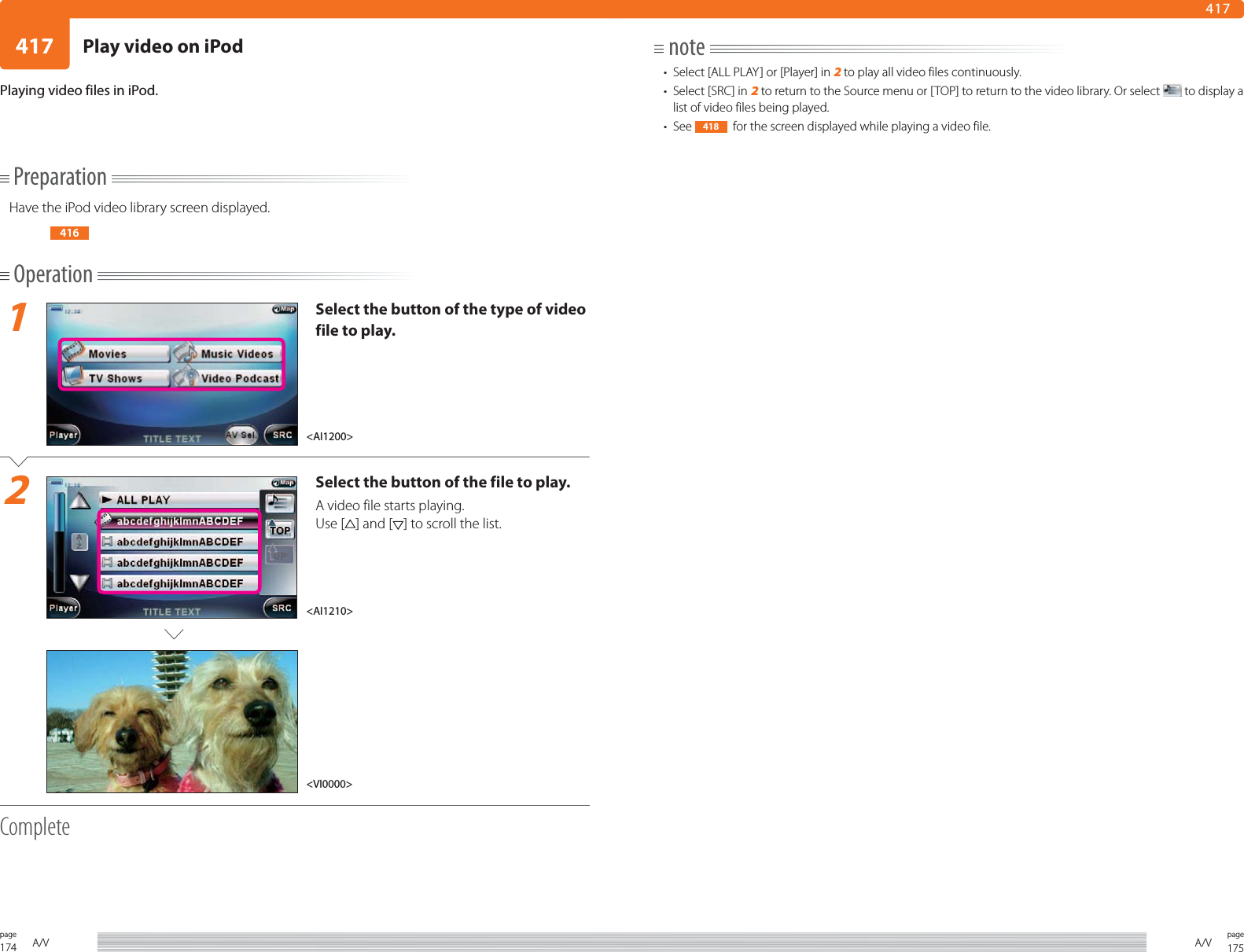Select the highlighted first video file entry
The height and width of the screenshot is (952, 1244).
coord(179,520)
